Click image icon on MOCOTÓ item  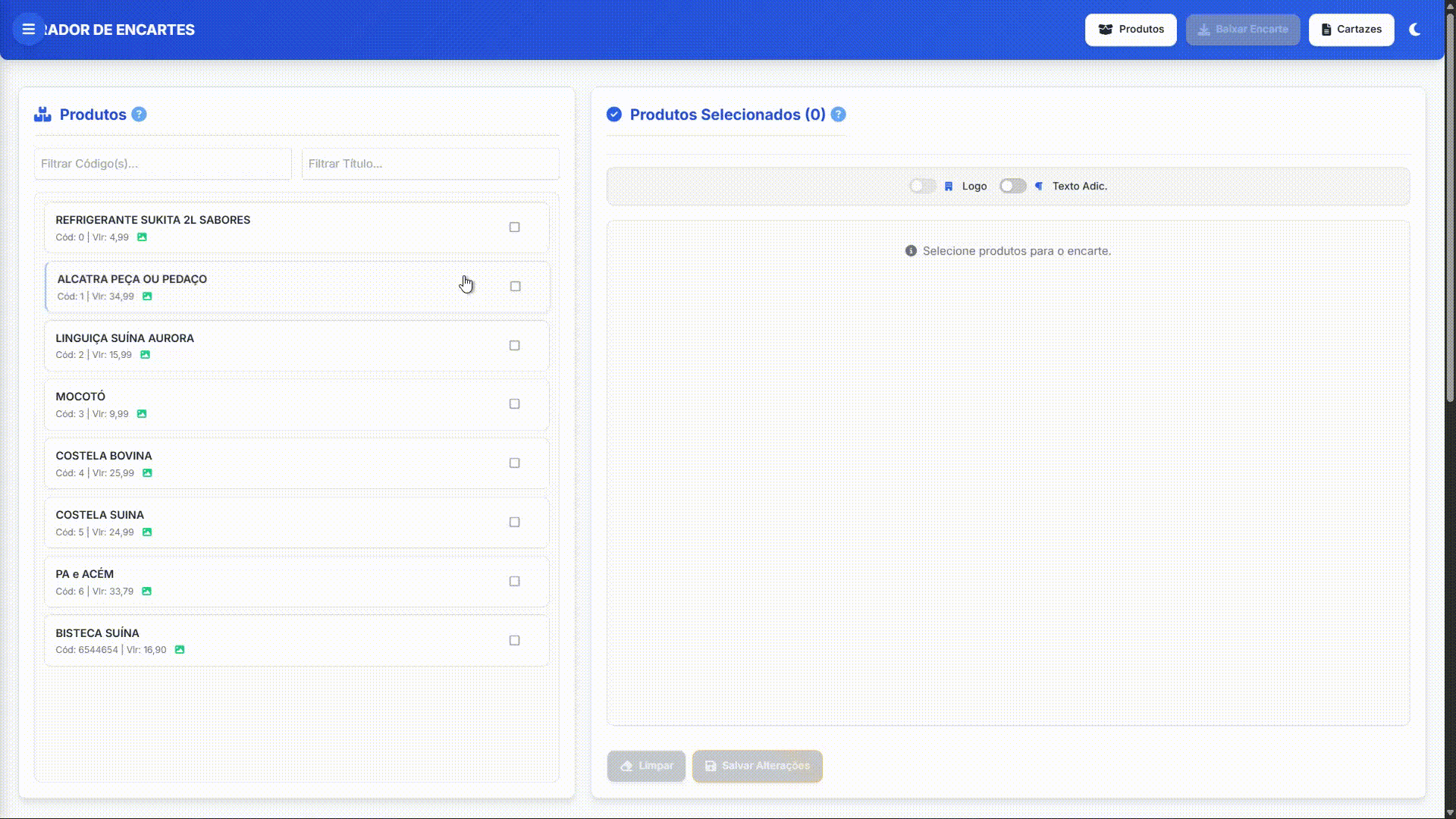[x=142, y=414]
